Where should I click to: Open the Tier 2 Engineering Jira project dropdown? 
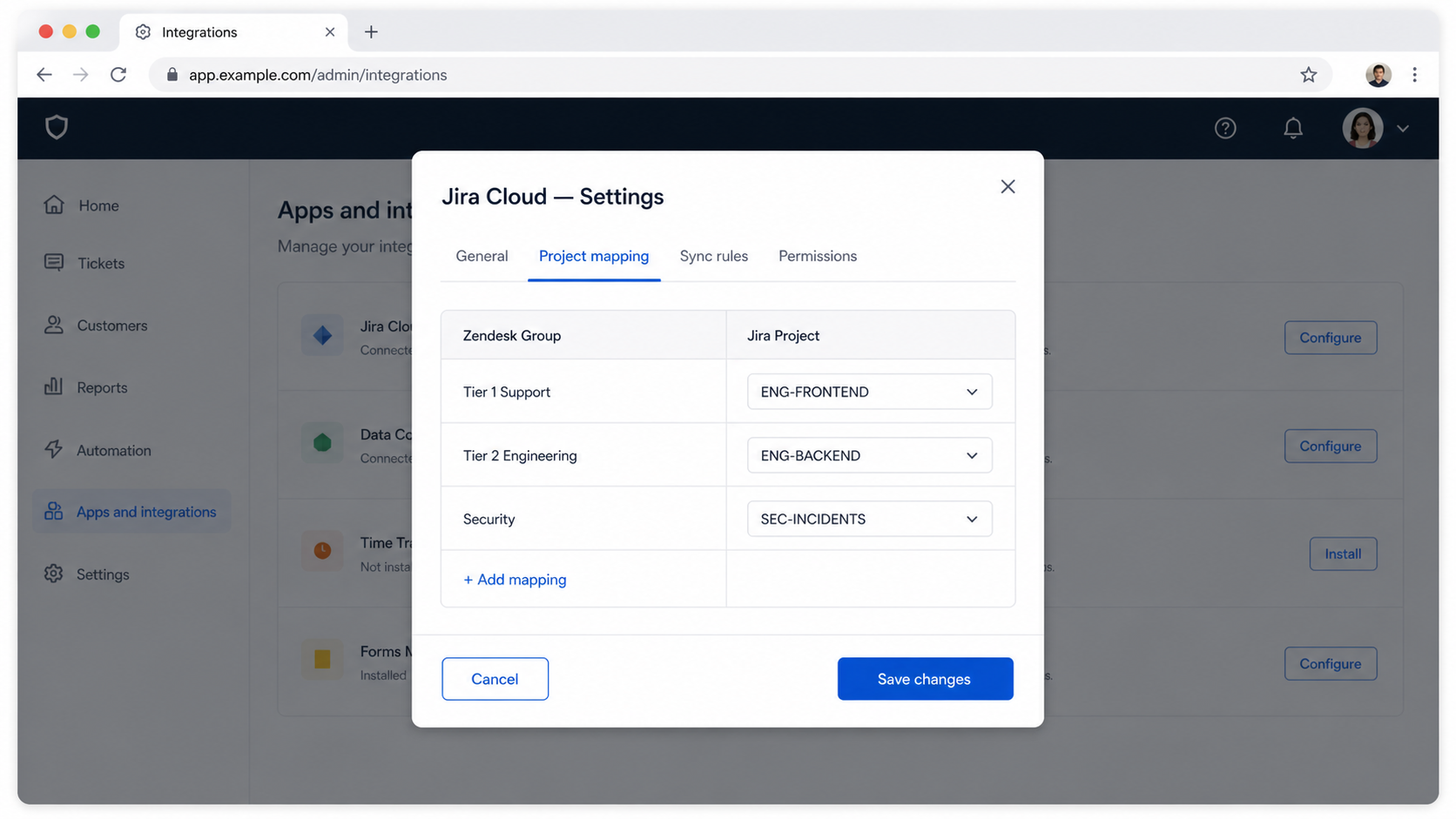(869, 455)
